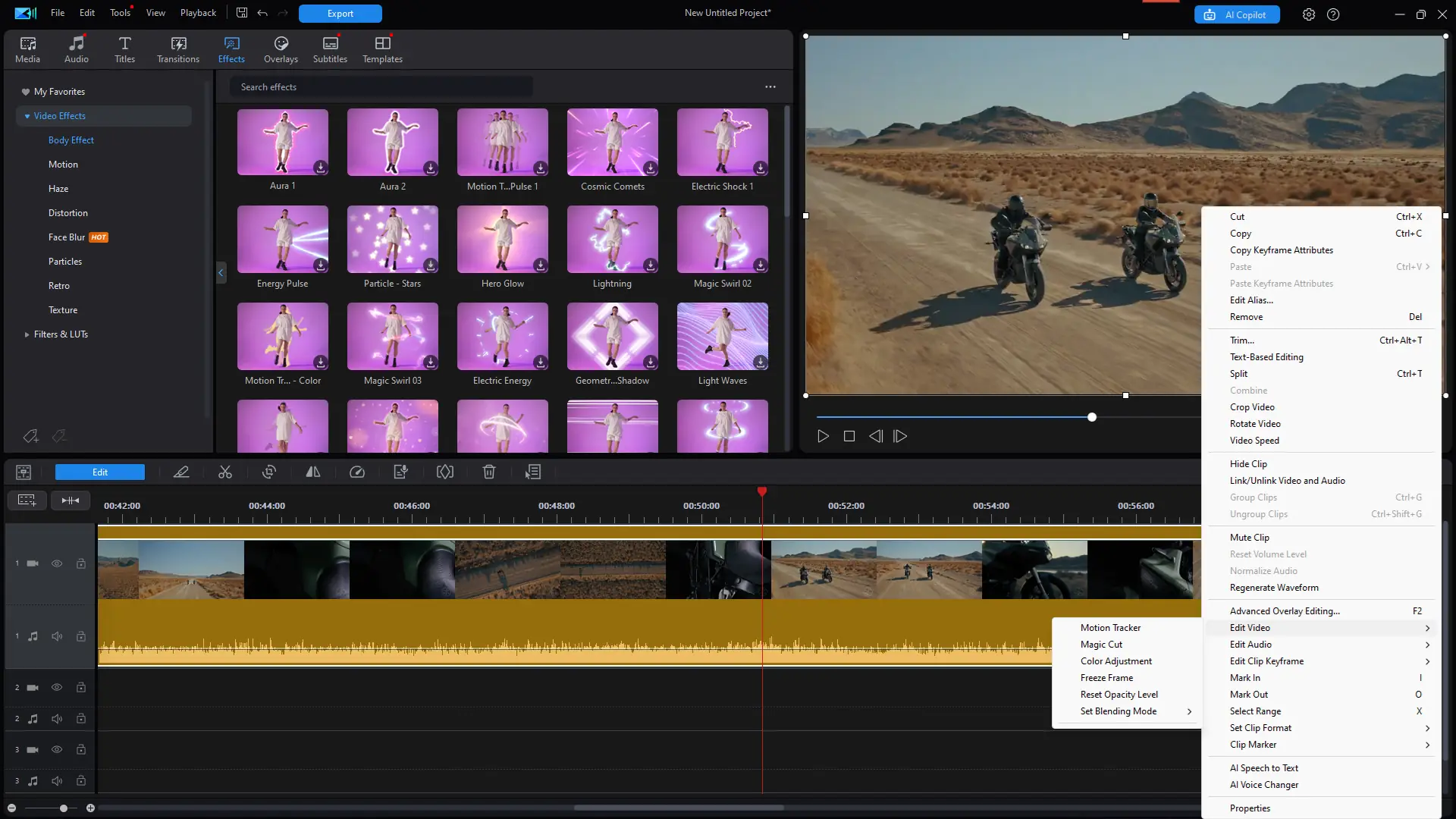This screenshot has width=1456, height=819.
Task: Click the Export button
Action: pyautogui.click(x=340, y=14)
